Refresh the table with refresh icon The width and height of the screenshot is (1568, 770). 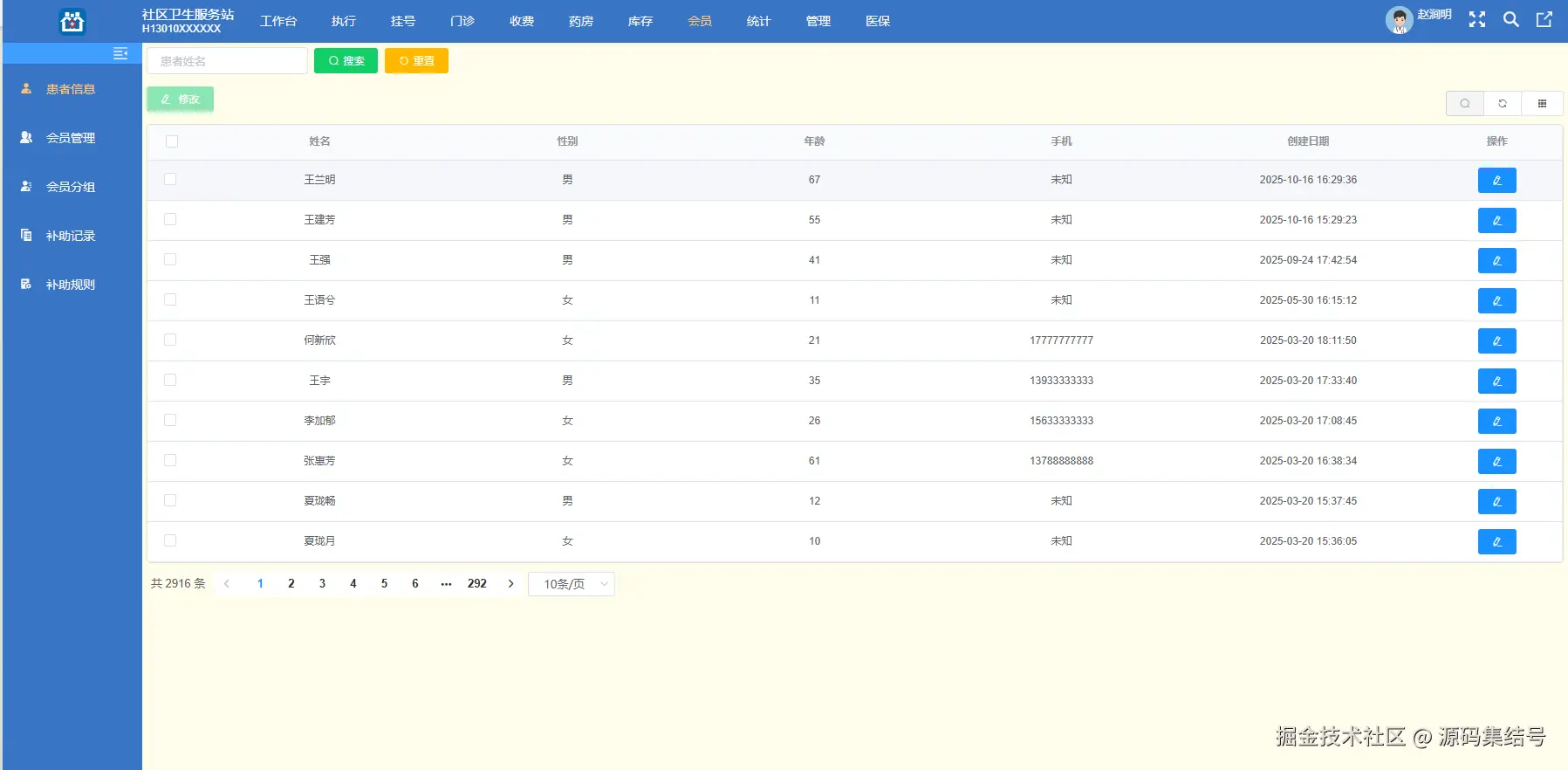[1503, 104]
